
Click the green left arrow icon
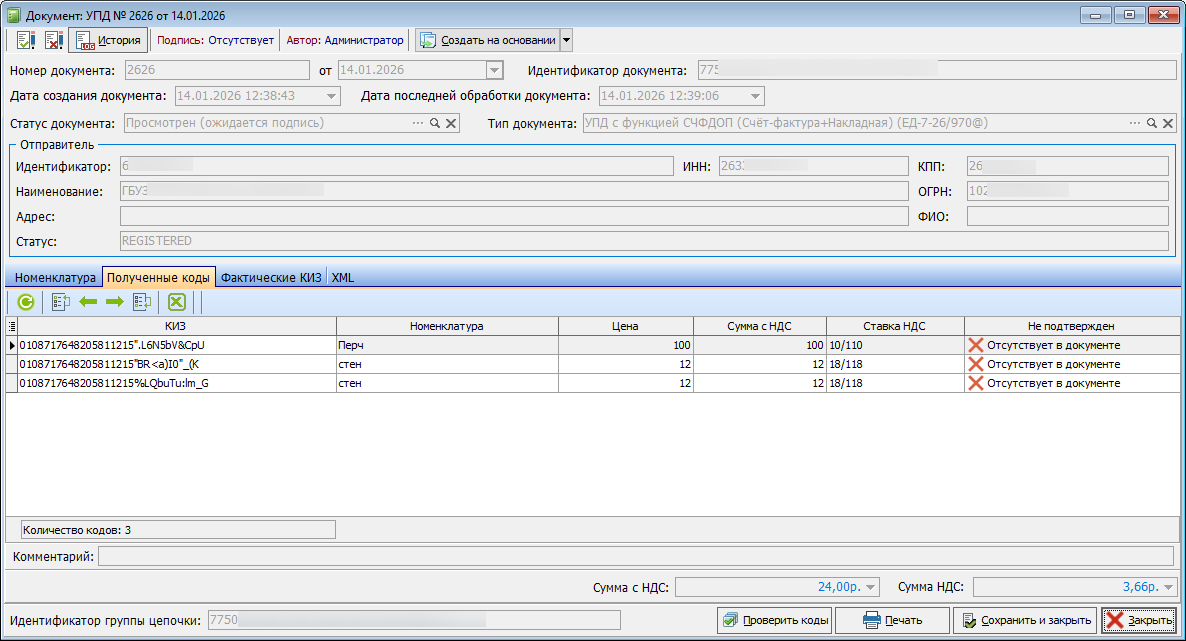point(88,302)
